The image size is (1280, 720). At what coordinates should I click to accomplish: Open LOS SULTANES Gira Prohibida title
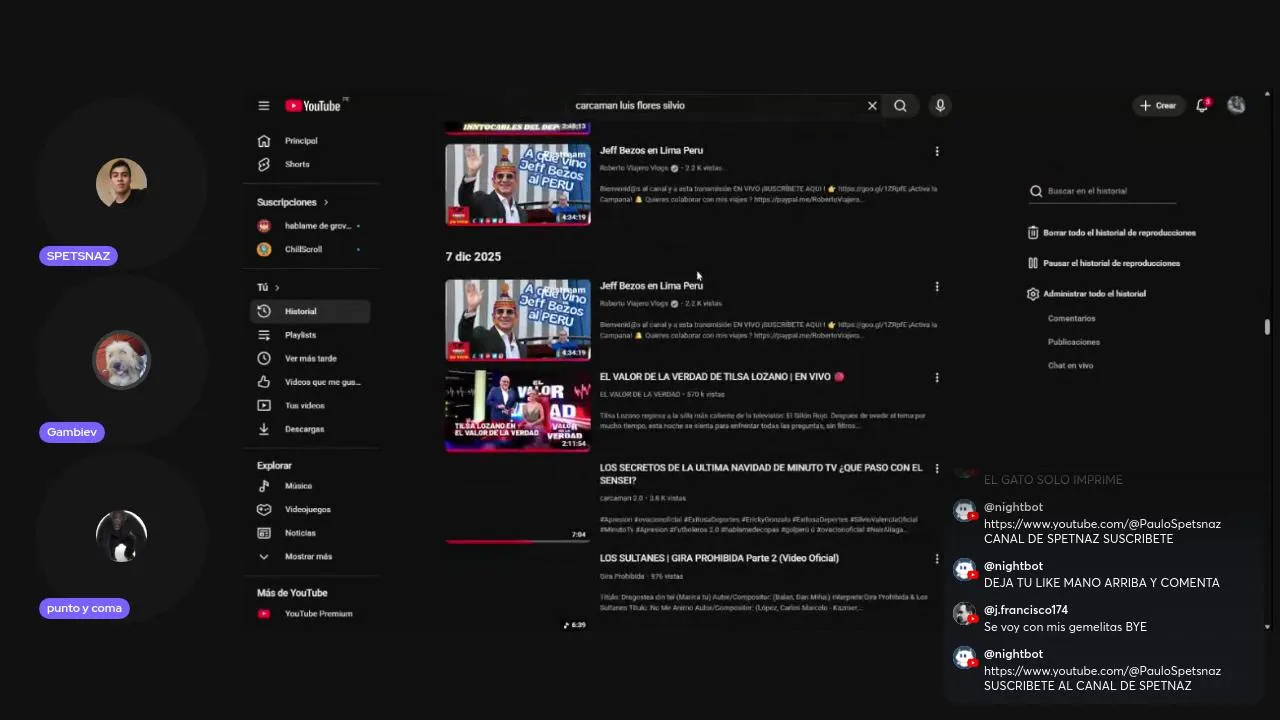point(719,558)
